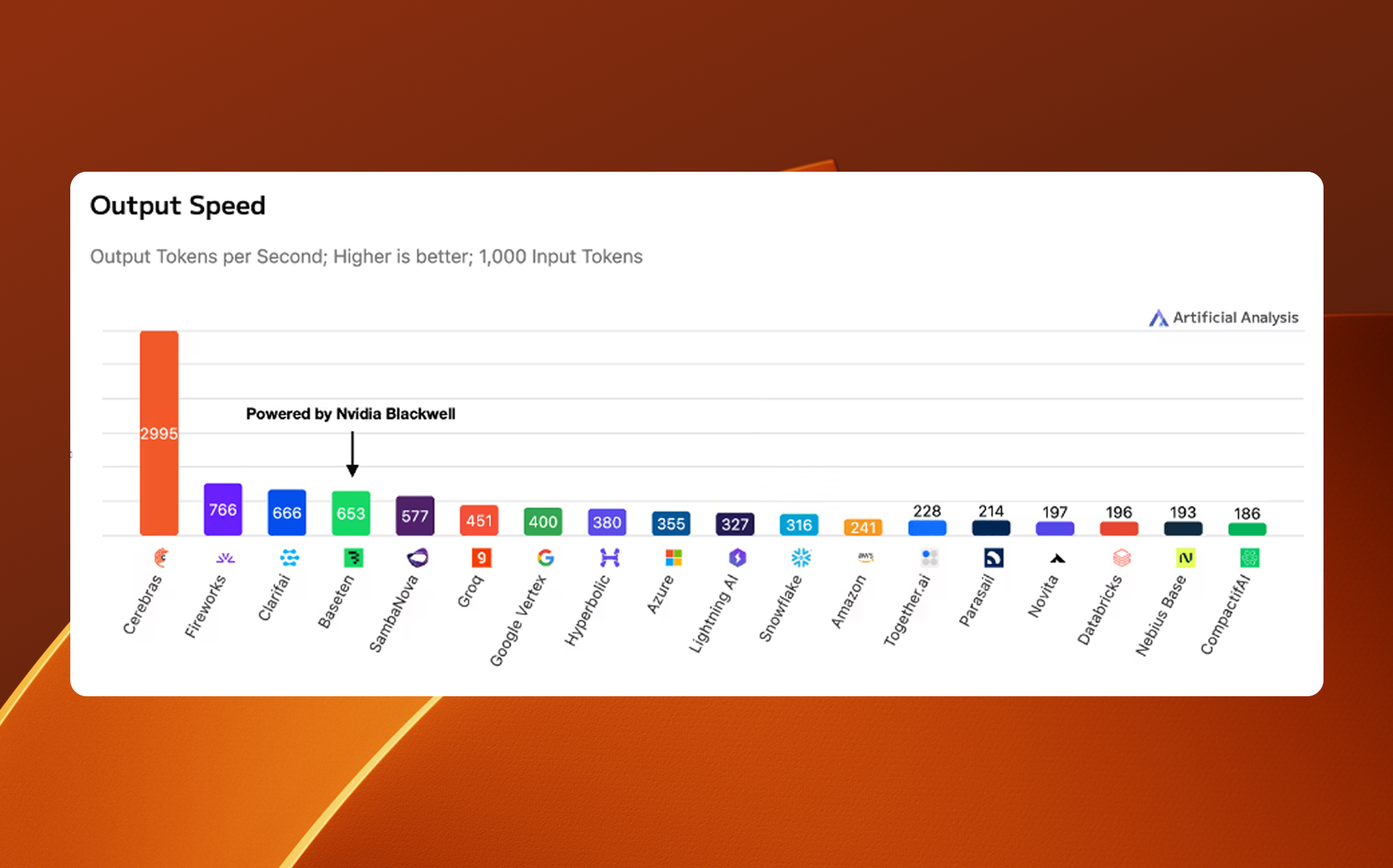Viewport: 1393px width, 868px height.
Task: Click the Google Vertex axis label
Action: tap(518, 621)
